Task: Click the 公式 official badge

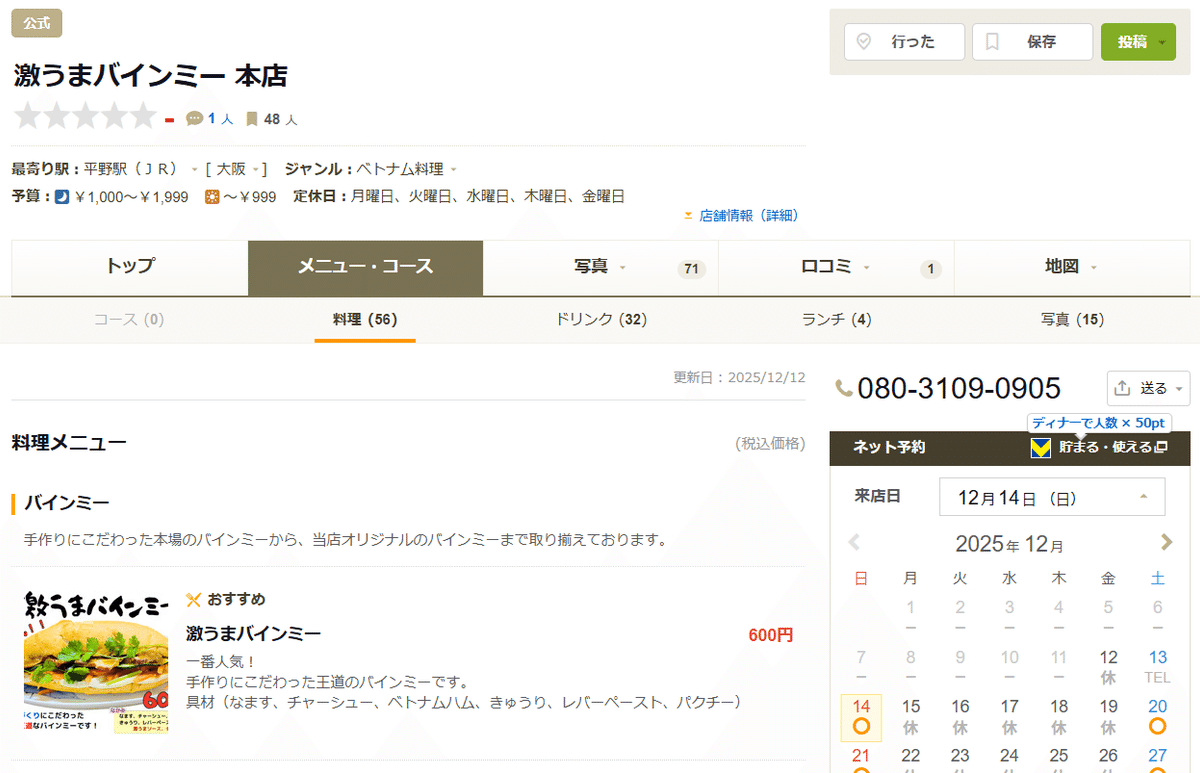Action: click(x=37, y=22)
